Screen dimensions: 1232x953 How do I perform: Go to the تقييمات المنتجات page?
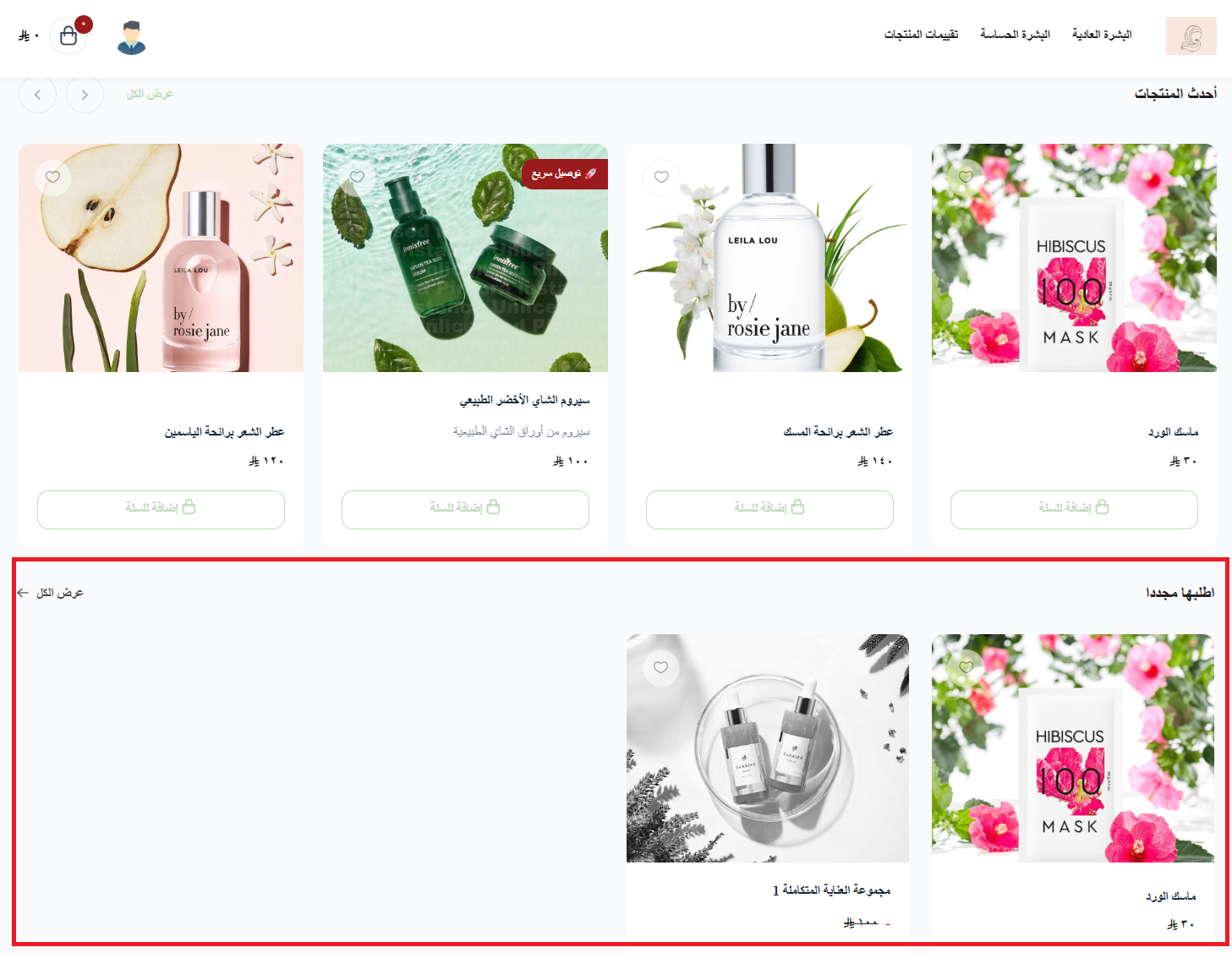tap(921, 35)
